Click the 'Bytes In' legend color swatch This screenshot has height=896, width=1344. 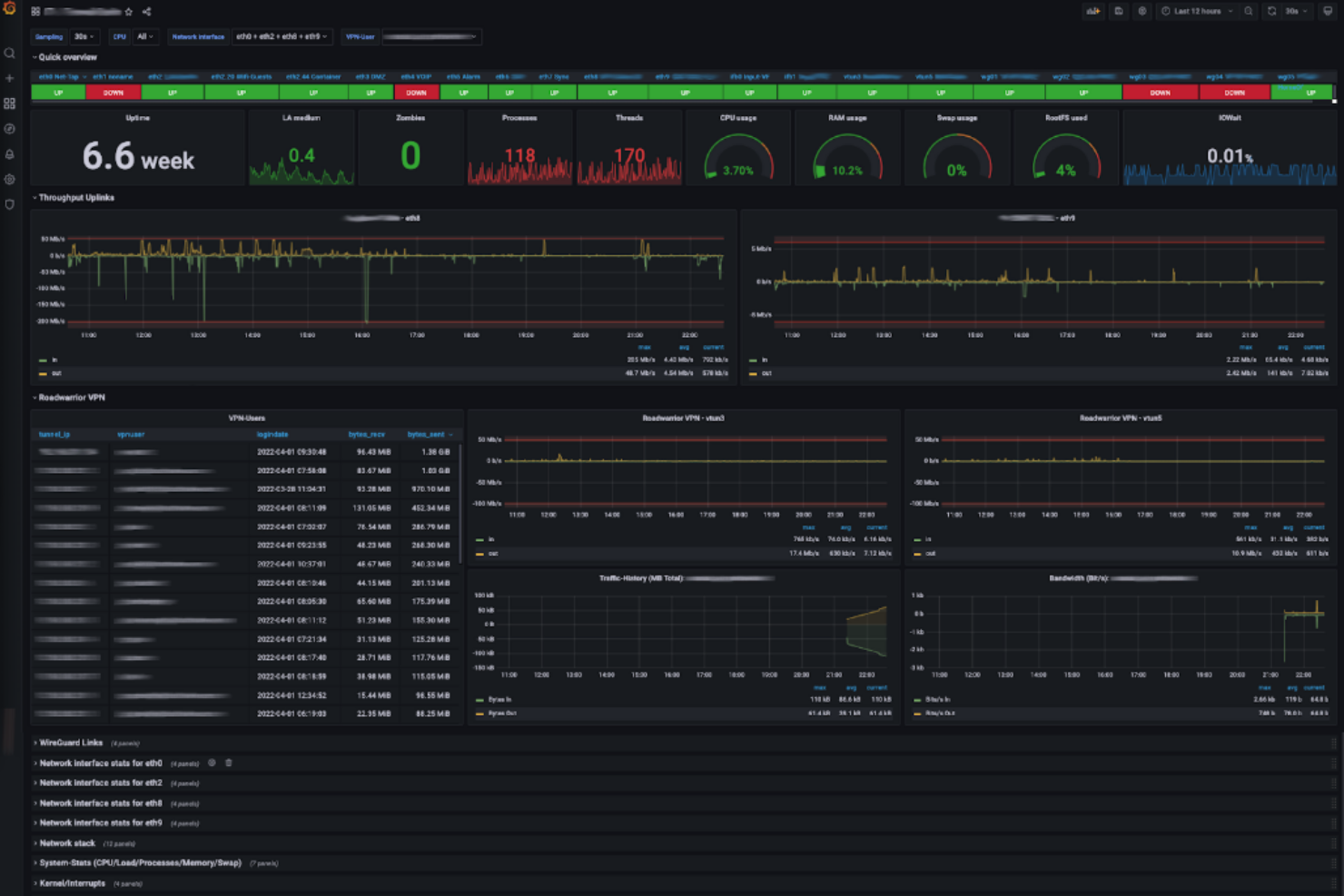[x=479, y=700]
